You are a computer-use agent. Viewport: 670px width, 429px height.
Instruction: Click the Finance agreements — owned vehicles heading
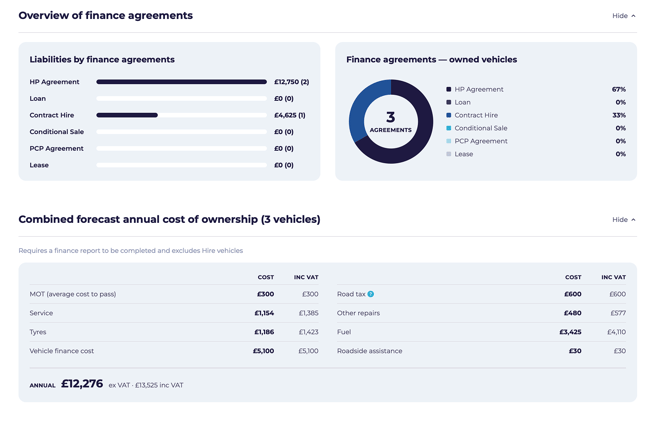pos(432,59)
